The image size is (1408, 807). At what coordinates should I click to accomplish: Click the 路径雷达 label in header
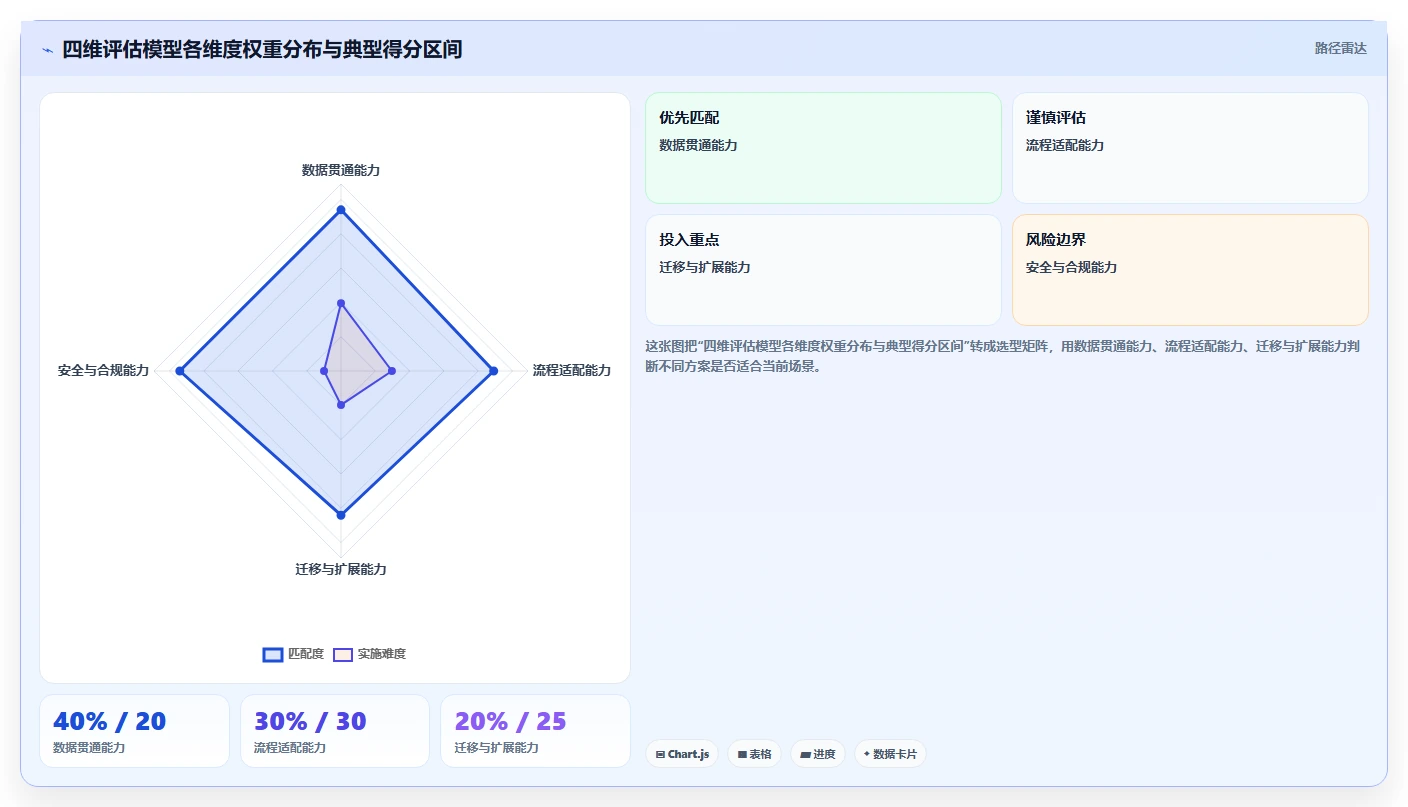(1340, 48)
